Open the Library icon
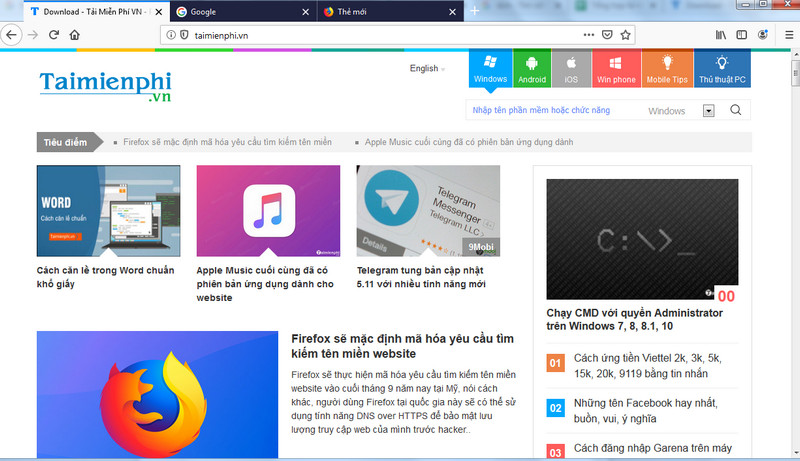The height and width of the screenshot is (461, 800). click(x=720, y=35)
